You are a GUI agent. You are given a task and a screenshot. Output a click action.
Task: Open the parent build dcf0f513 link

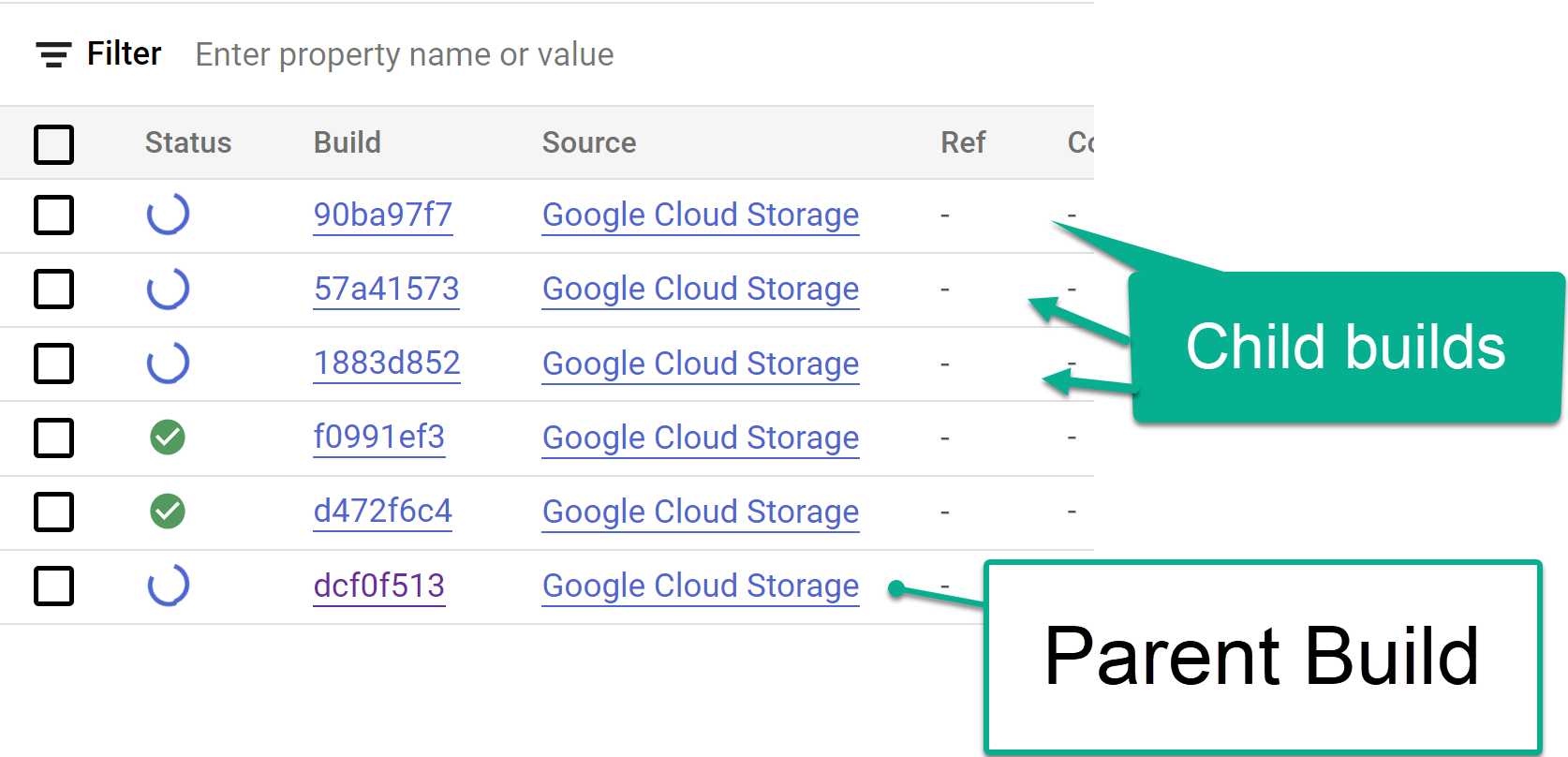click(x=379, y=586)
